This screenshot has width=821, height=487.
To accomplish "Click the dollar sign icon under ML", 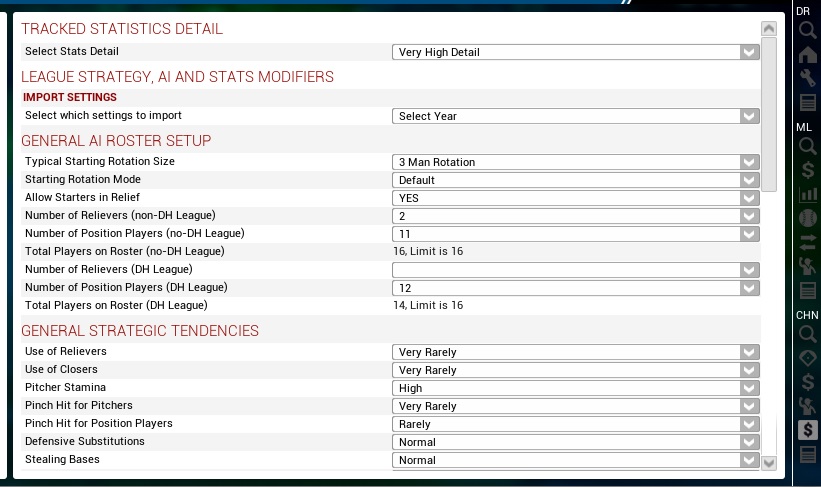I will (808, 170).
